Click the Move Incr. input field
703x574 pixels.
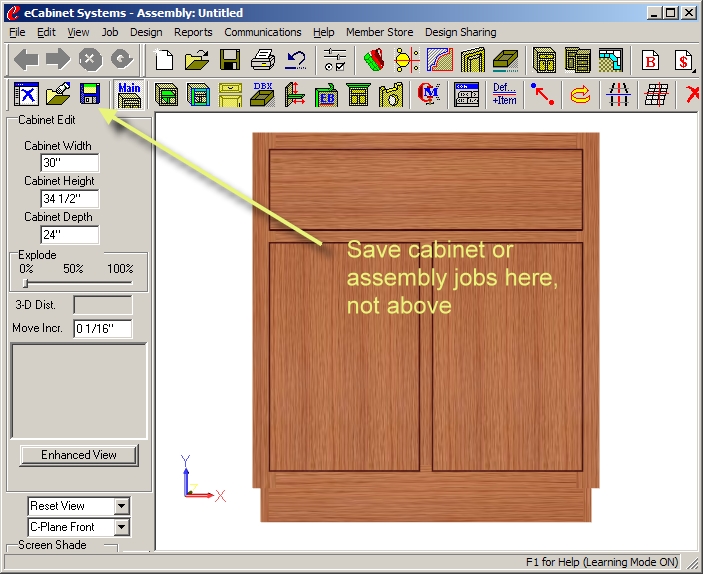(103, 329)
